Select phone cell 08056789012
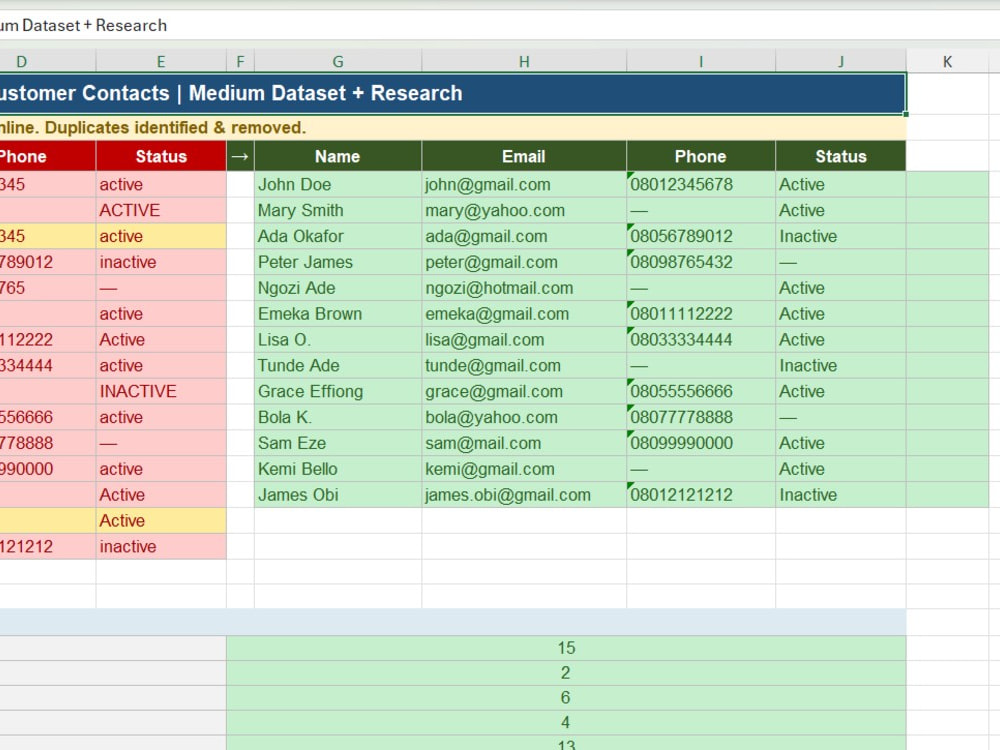 pos(701,236)
